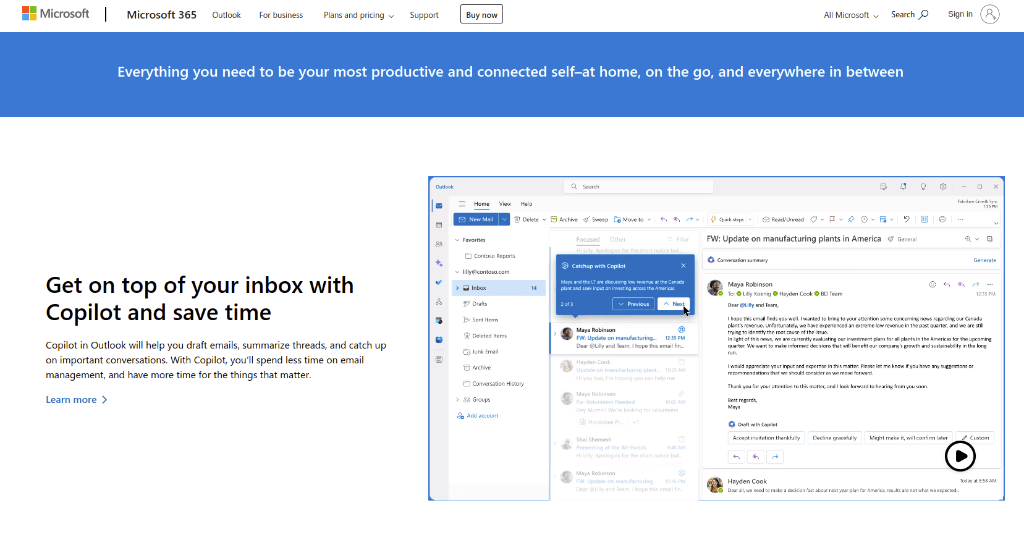Toggle the hamburger navigation pane icon
The height and width of the screenshot is (533, 1024).
pos(462,204)
